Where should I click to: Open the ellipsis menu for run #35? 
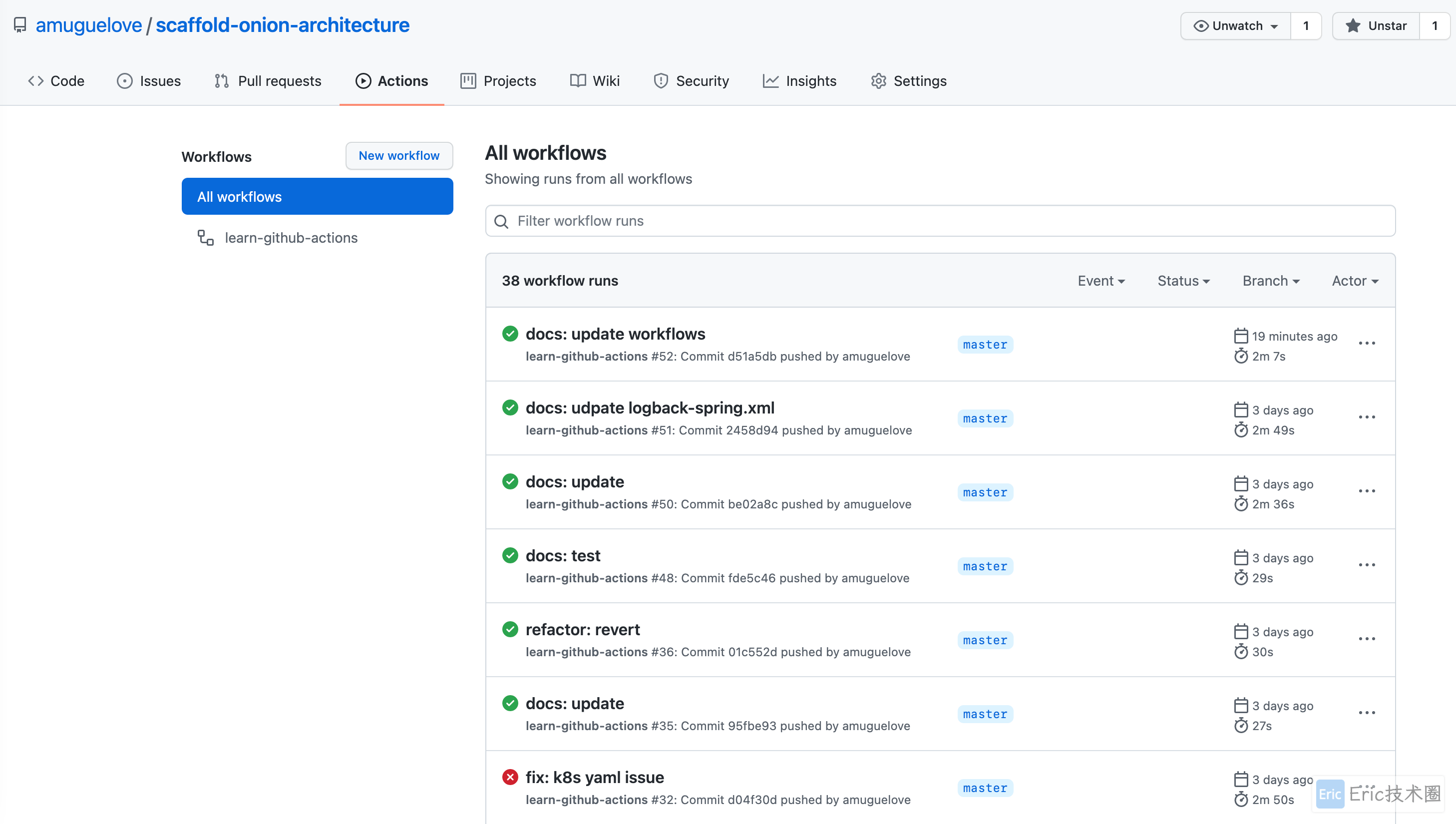coord(1367,713)
